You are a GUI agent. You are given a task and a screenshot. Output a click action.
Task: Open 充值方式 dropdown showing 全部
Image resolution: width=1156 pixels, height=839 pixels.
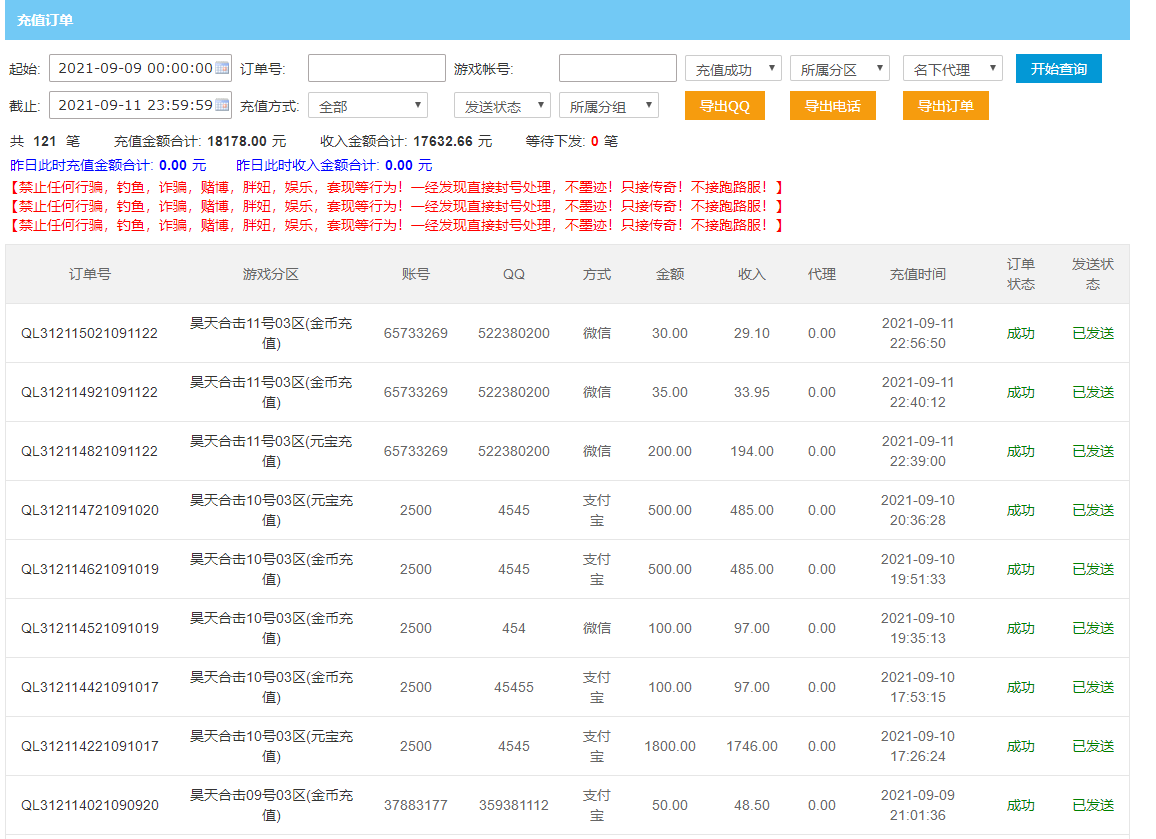point(367,106)
